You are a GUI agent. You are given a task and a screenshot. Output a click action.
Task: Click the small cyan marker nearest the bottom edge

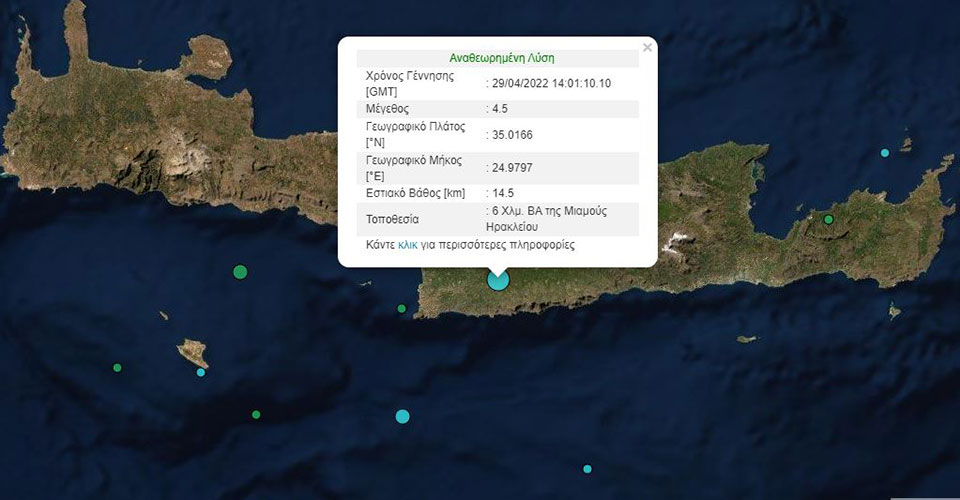point(587,469)
